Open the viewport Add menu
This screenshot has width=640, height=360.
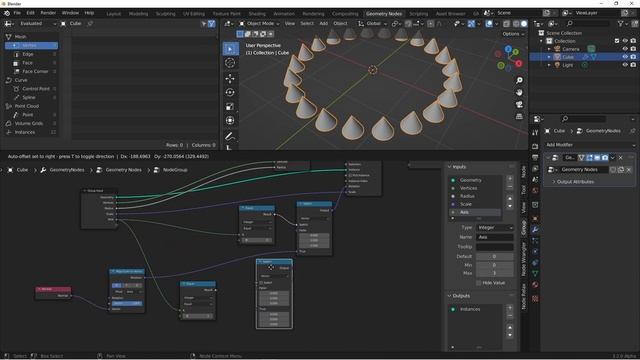324,24
